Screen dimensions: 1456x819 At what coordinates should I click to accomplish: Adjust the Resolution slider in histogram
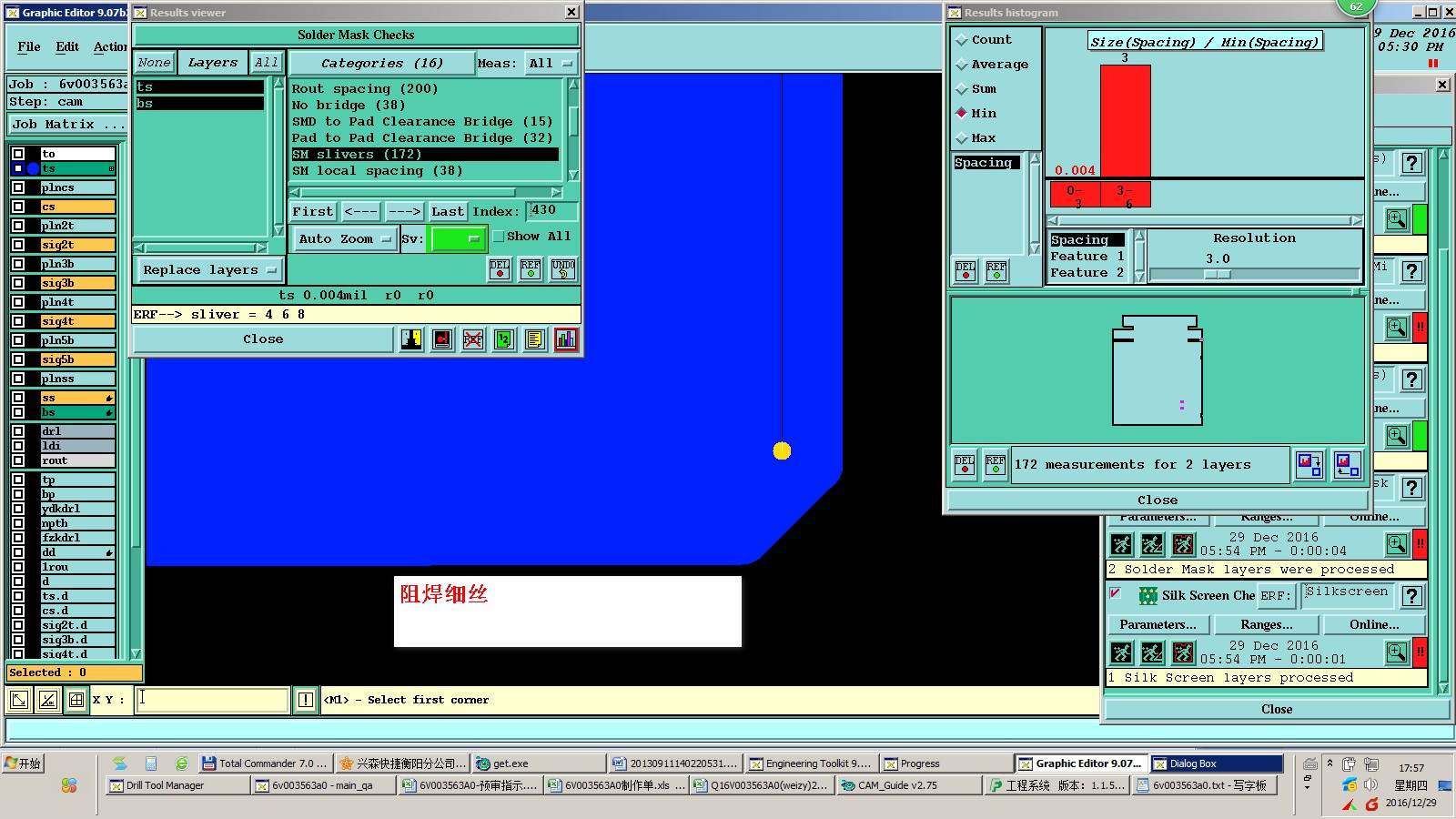click(x=1218, y=274)
